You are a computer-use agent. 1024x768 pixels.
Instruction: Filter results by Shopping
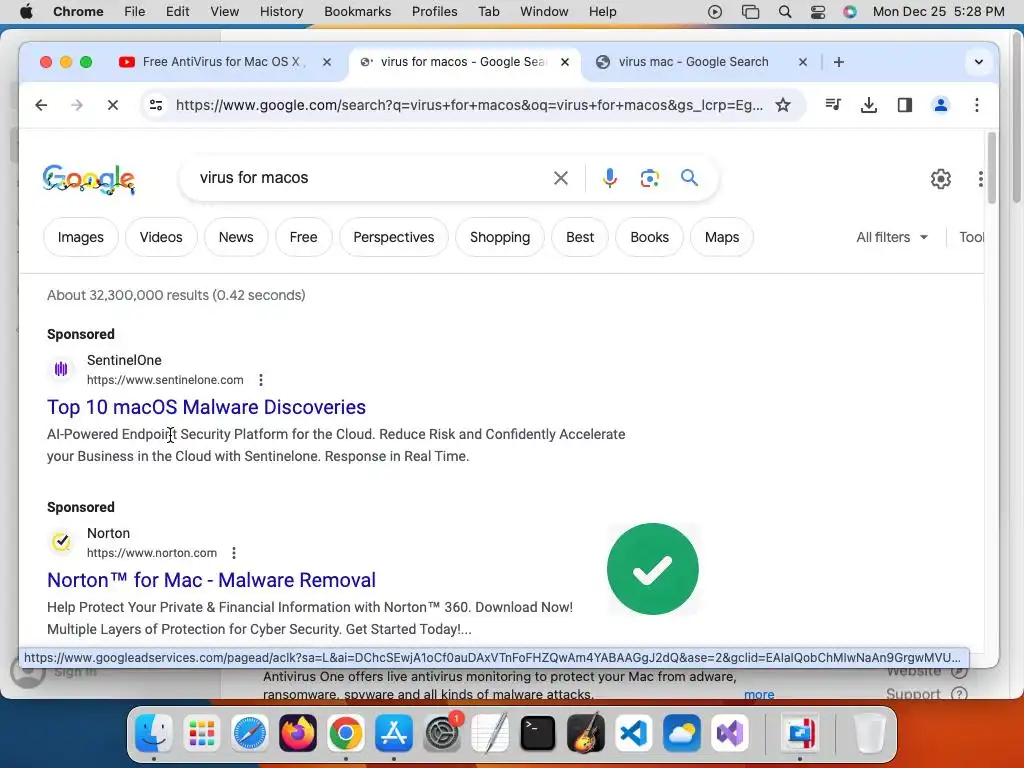pos(500,237)
